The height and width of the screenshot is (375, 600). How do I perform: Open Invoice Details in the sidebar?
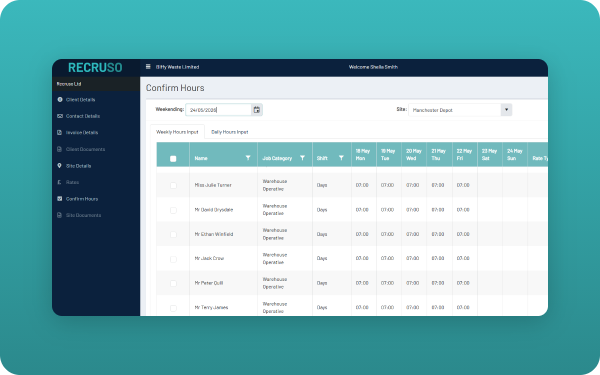[x=82, y=132]
